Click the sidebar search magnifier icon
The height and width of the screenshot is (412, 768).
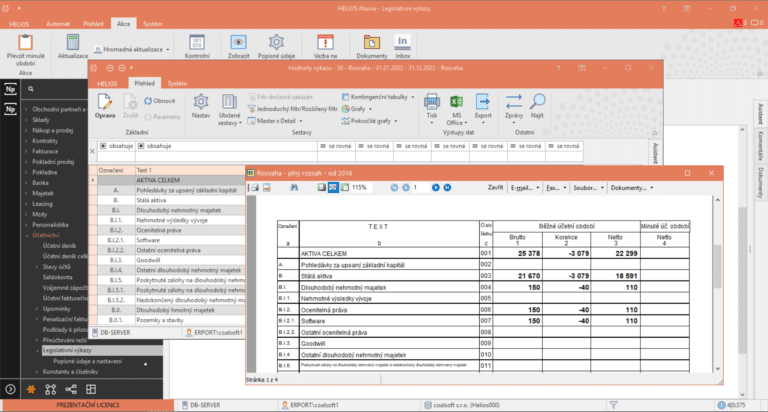click(31, 89)
